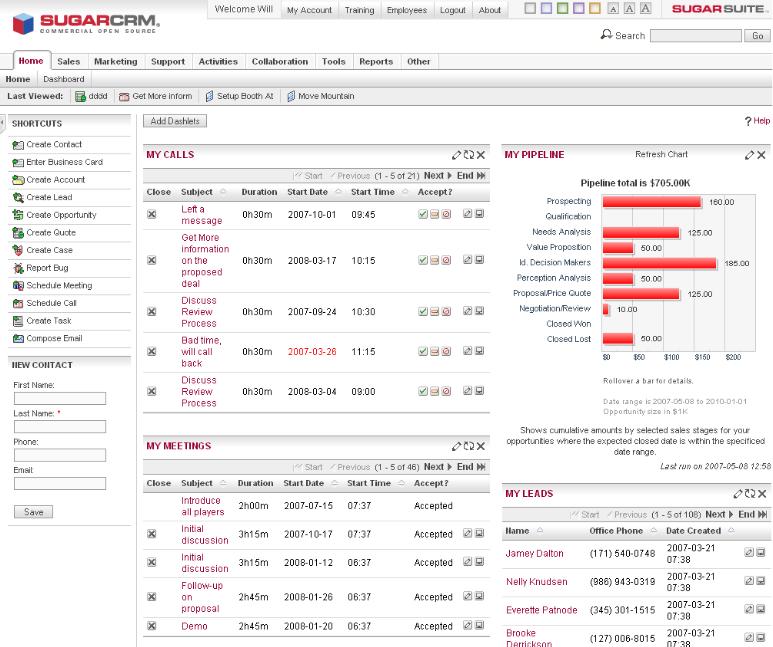View details of Jamey Dalton lead

pyautogui.click(x=761, y=552)
